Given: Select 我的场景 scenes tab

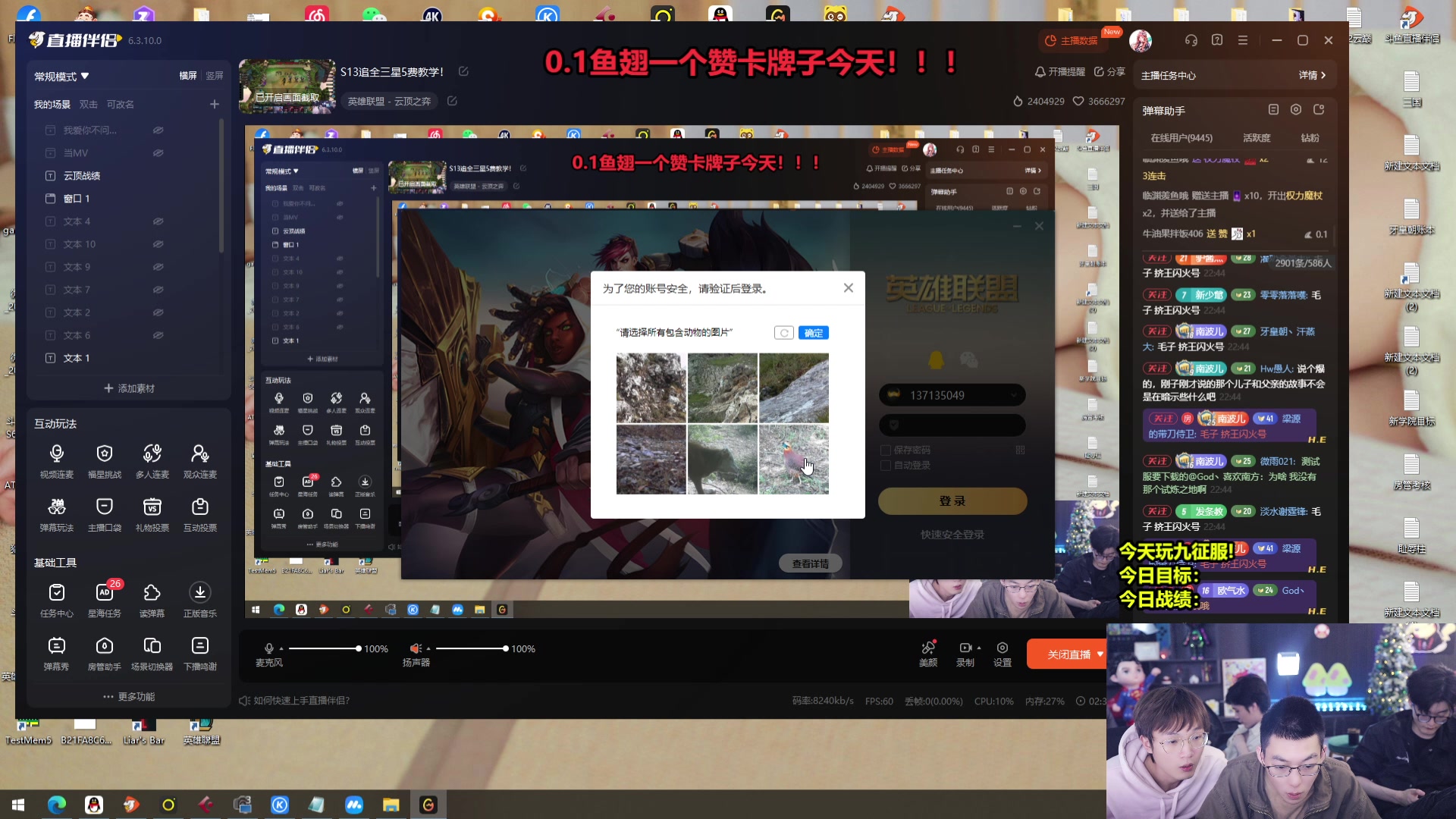Looking at the screenshot, I should point(52,105).
